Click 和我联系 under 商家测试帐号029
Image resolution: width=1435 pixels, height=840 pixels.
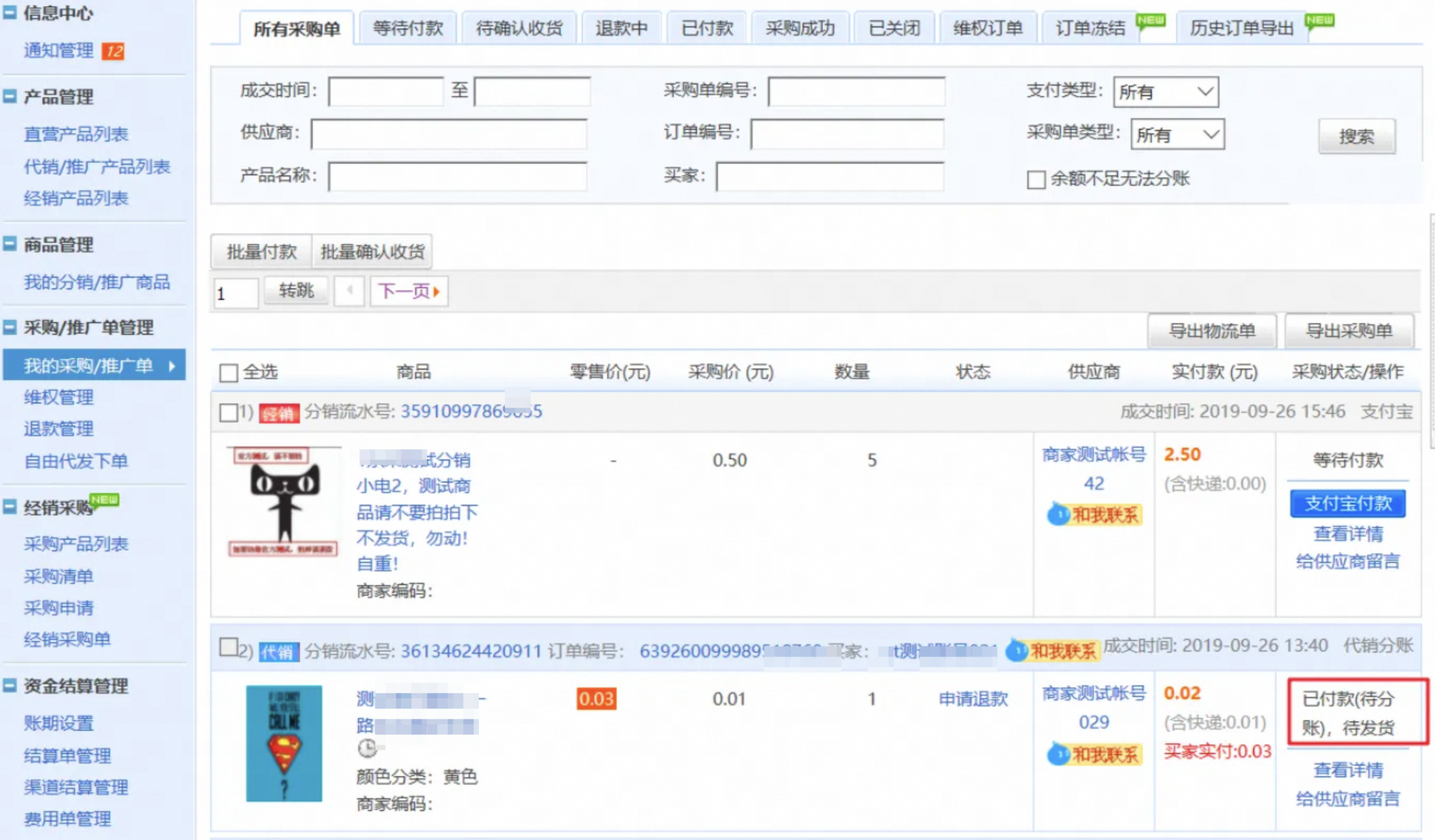click(1094, 754)
